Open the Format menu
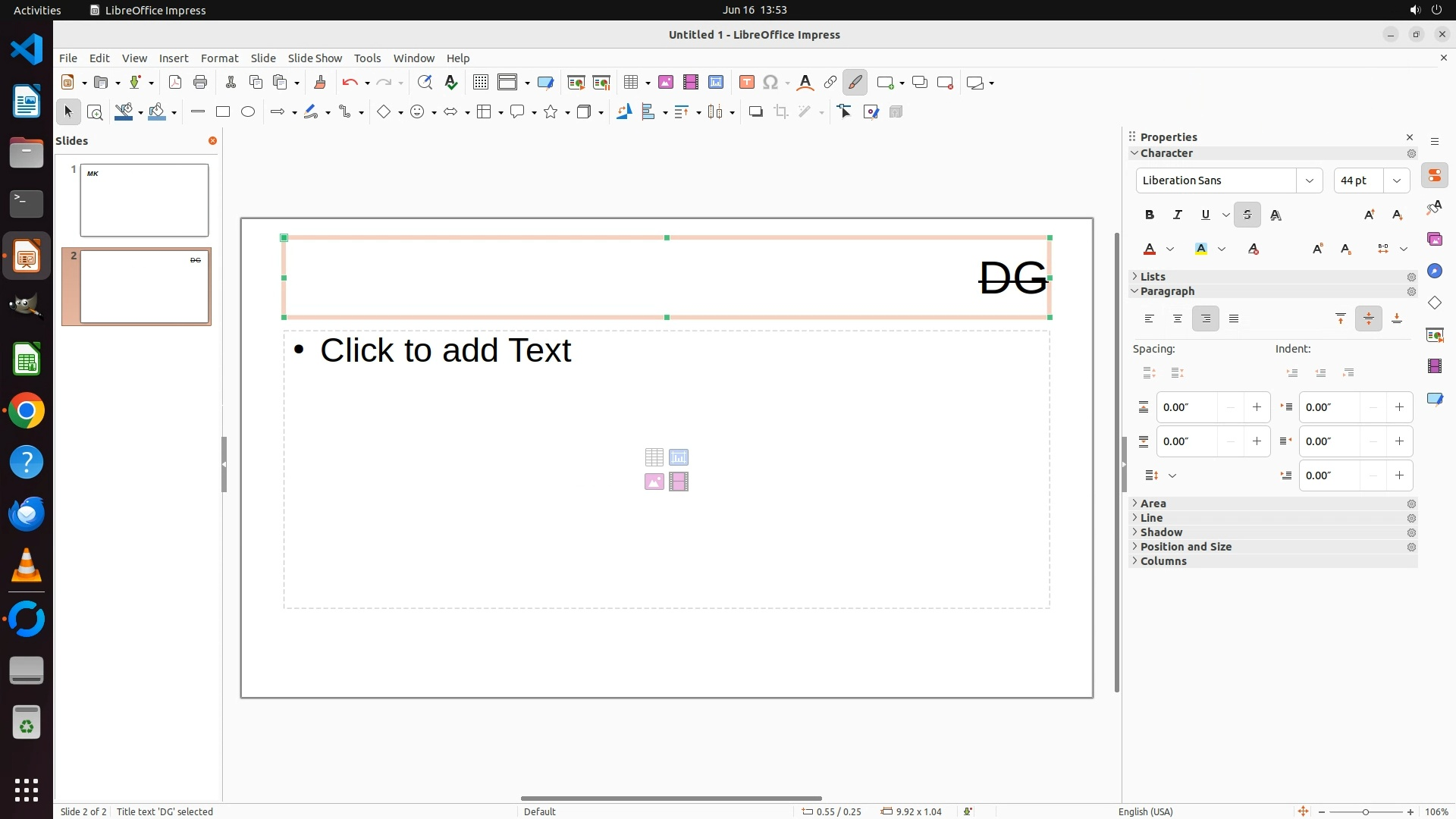Screen dimensions: 1456x819 click(x=219, y=58)
